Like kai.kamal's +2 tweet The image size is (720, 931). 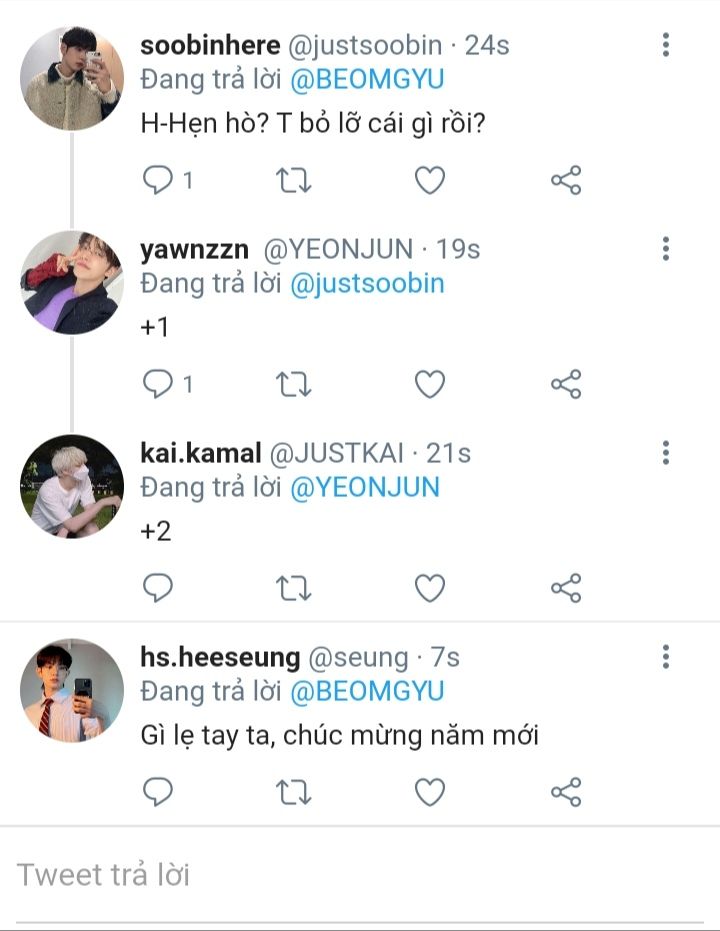(x=430, y=588)
